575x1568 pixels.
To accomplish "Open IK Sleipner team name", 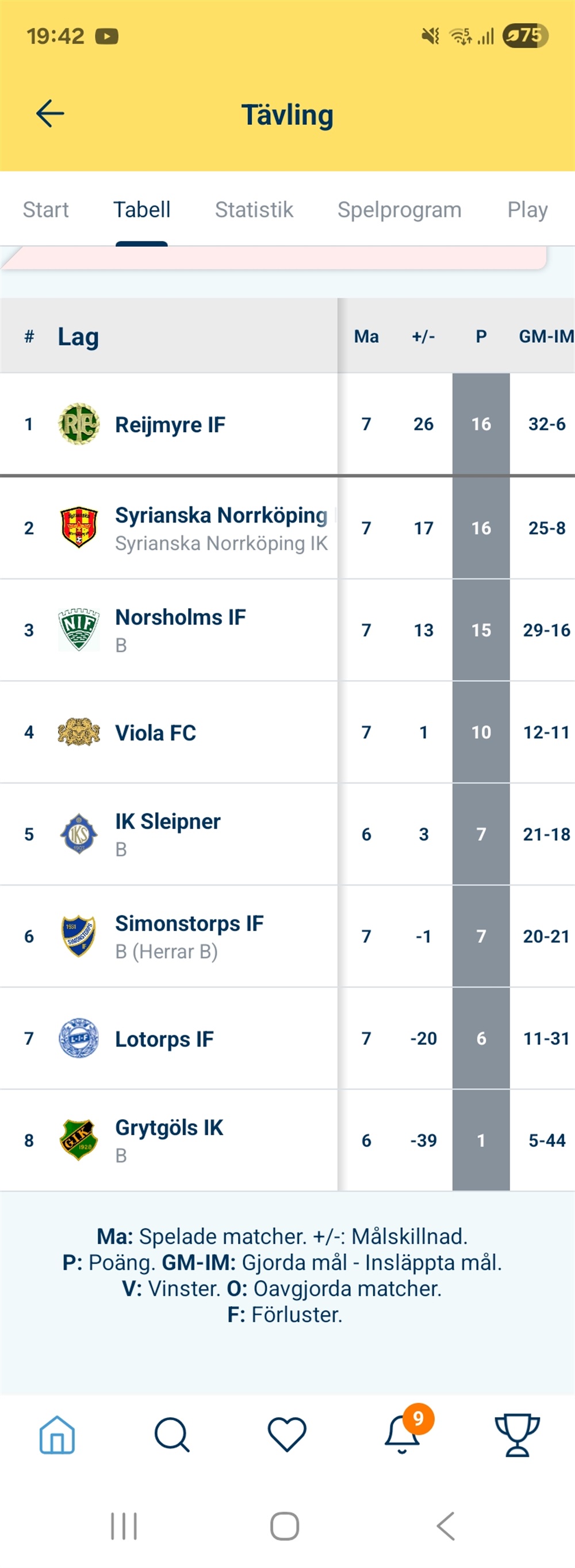I will click(168, 822).
